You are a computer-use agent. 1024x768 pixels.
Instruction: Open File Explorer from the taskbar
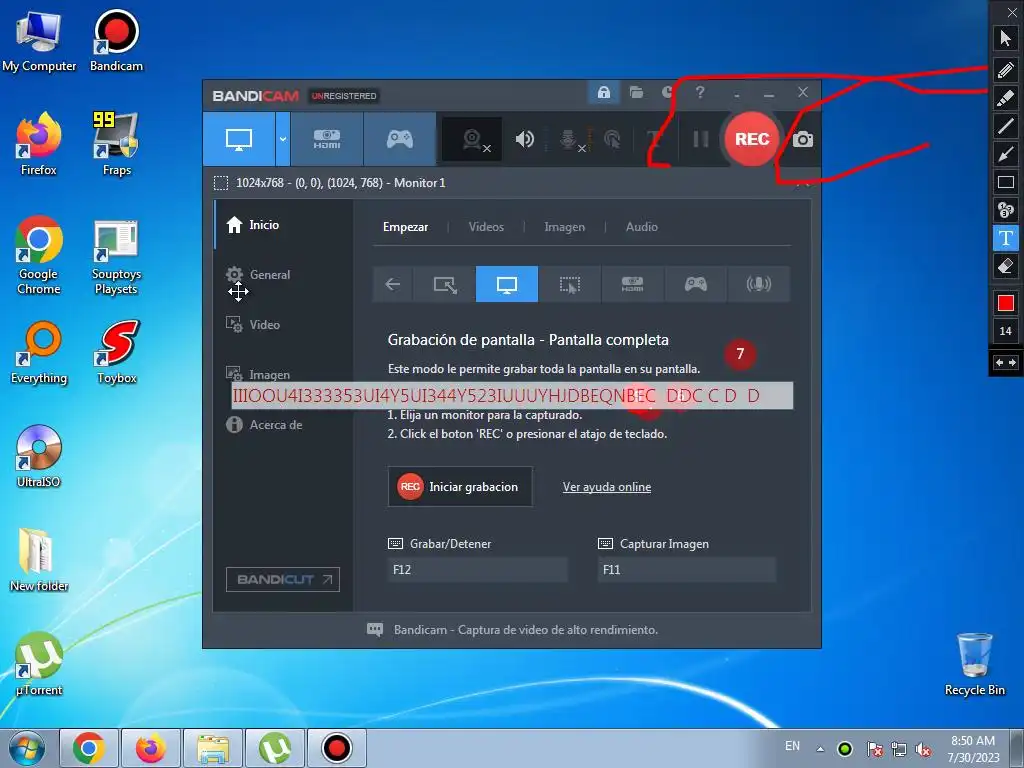(213, 748)
